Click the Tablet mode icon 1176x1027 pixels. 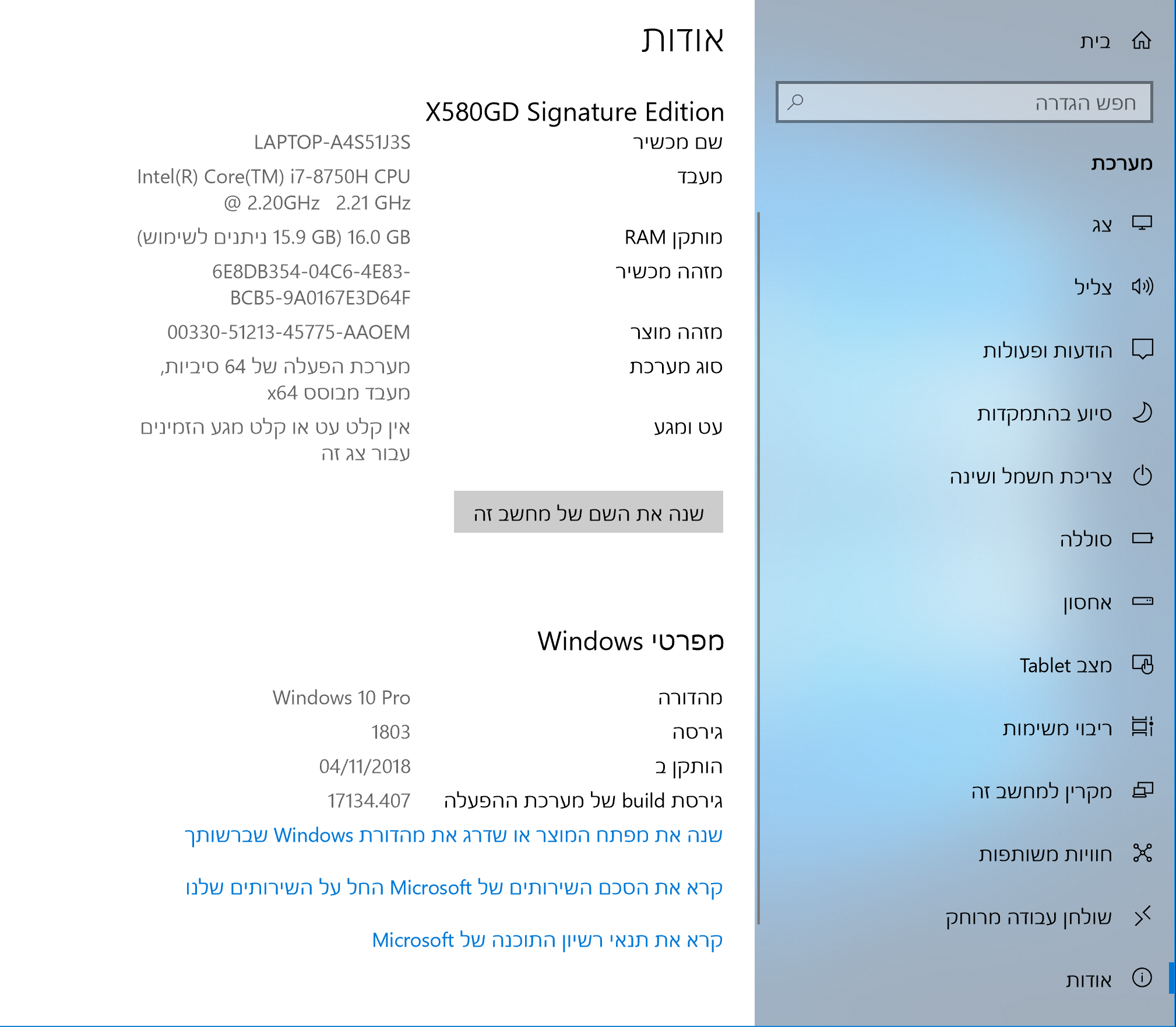(x=1142, y=664)
